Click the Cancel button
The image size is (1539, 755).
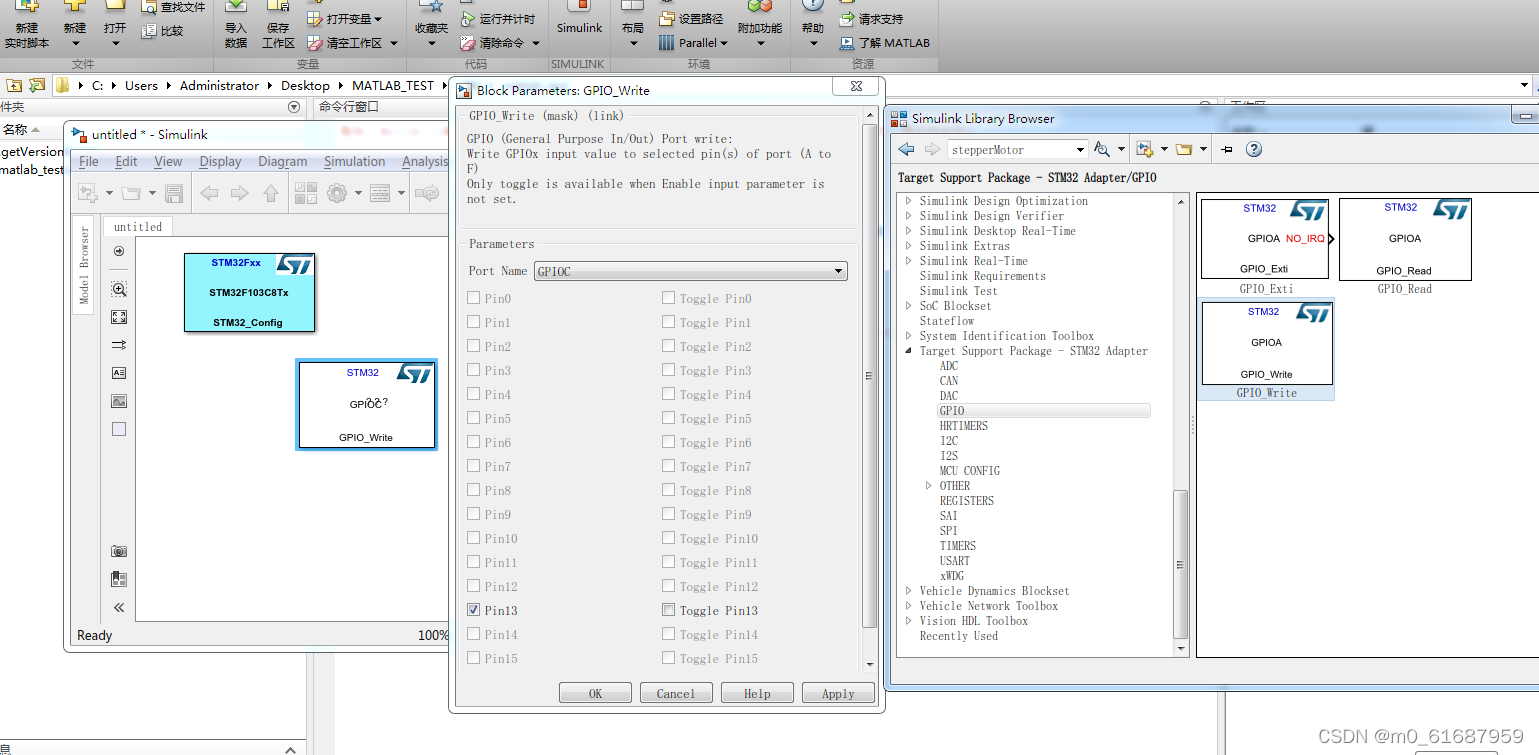pos(676,693)
